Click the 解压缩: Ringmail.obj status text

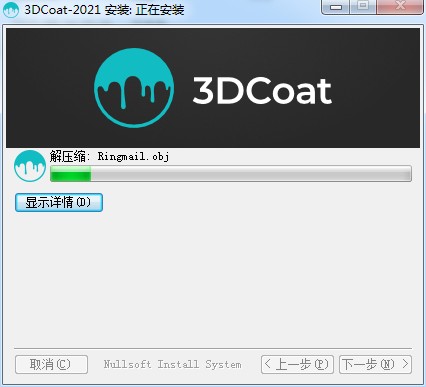click(x=109, y=156)
